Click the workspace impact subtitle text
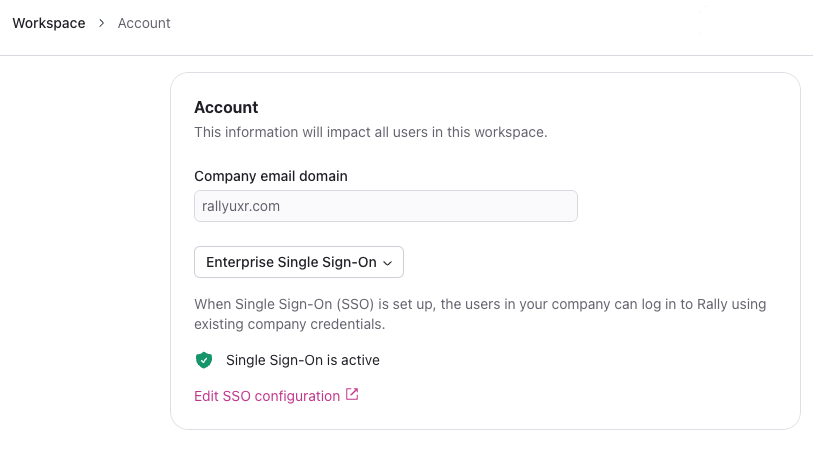This screenshot has height=452, width=813. pos(370,133)
